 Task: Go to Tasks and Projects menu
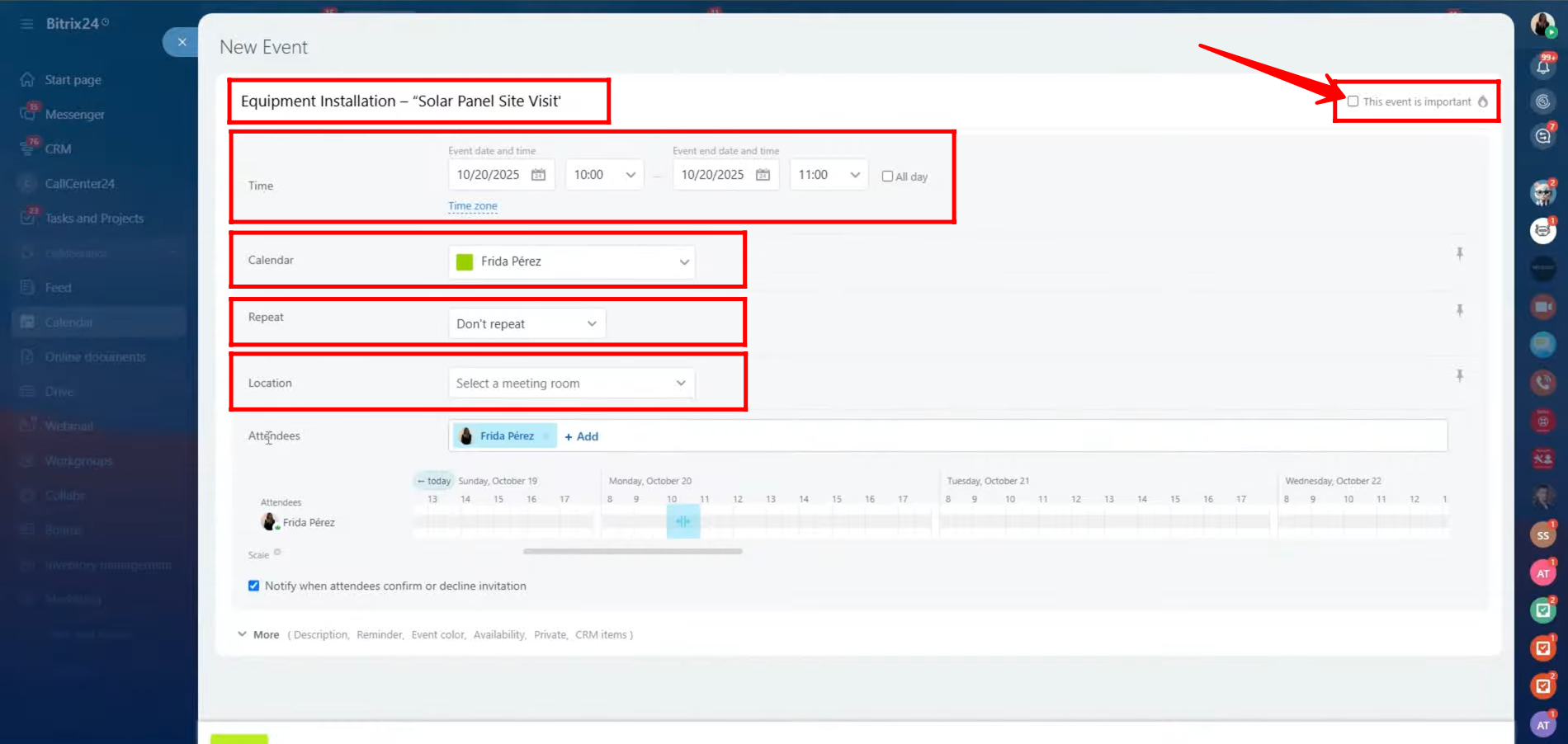click(94, 219)
